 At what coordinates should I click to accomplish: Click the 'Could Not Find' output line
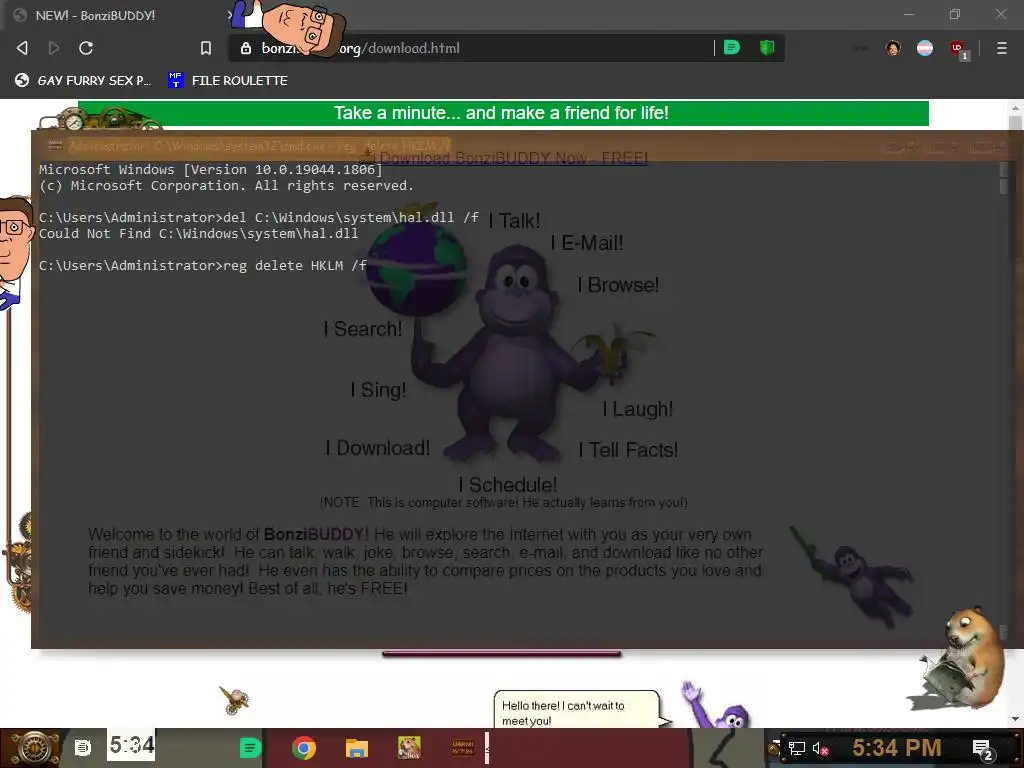click(x=199, y=233)
